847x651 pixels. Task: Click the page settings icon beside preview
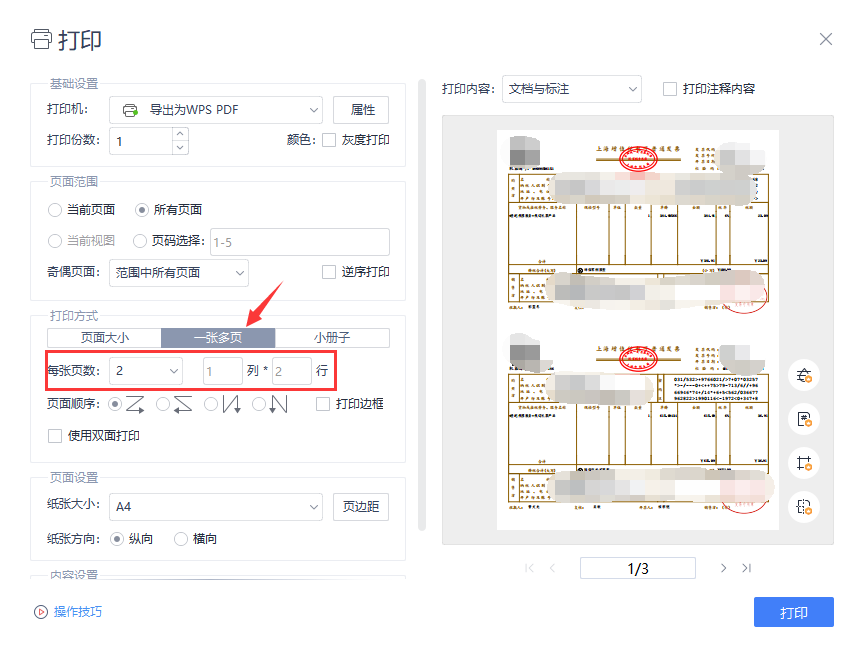point(804,419)
